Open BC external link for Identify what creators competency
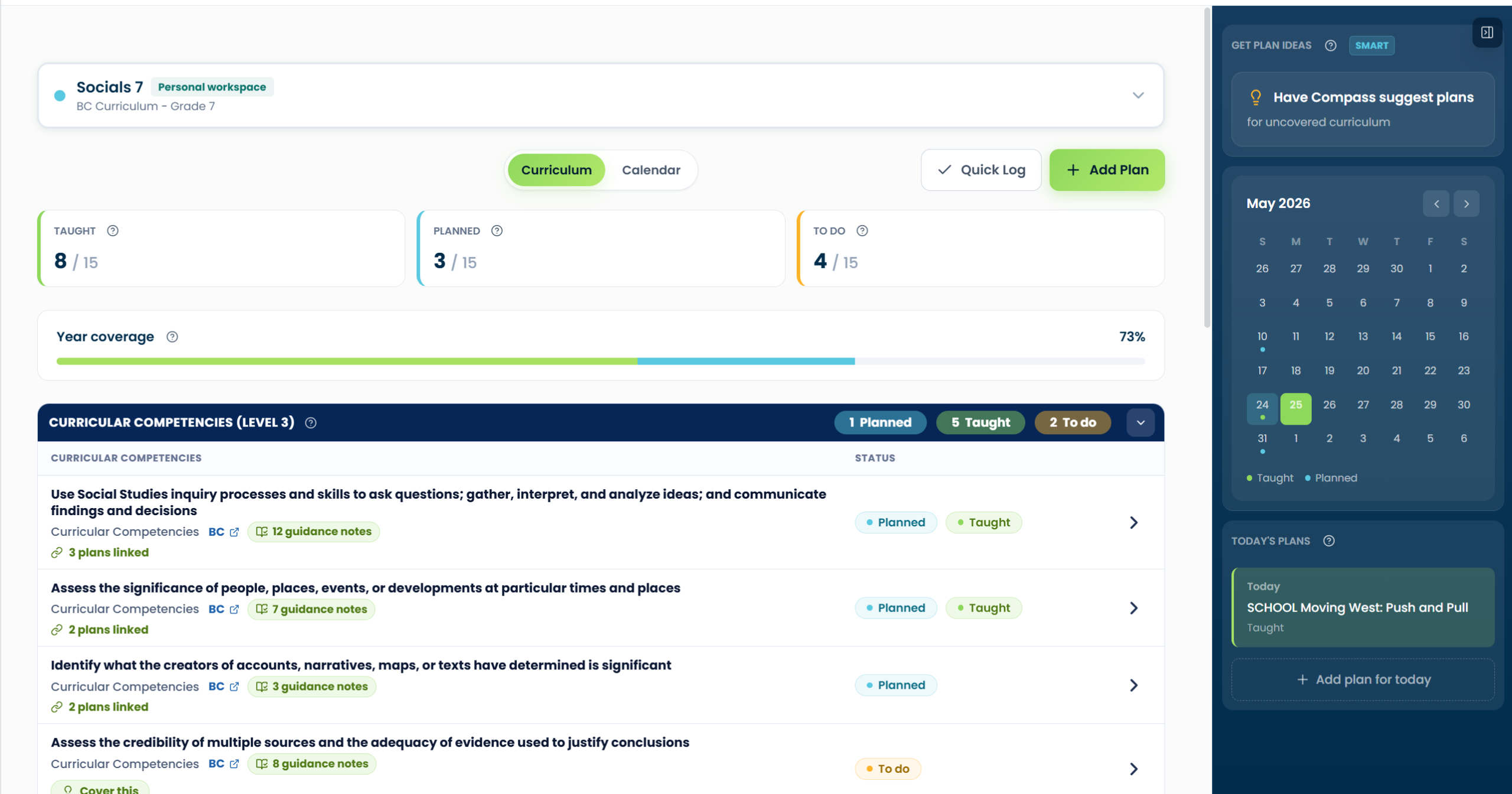 point(223,687)
